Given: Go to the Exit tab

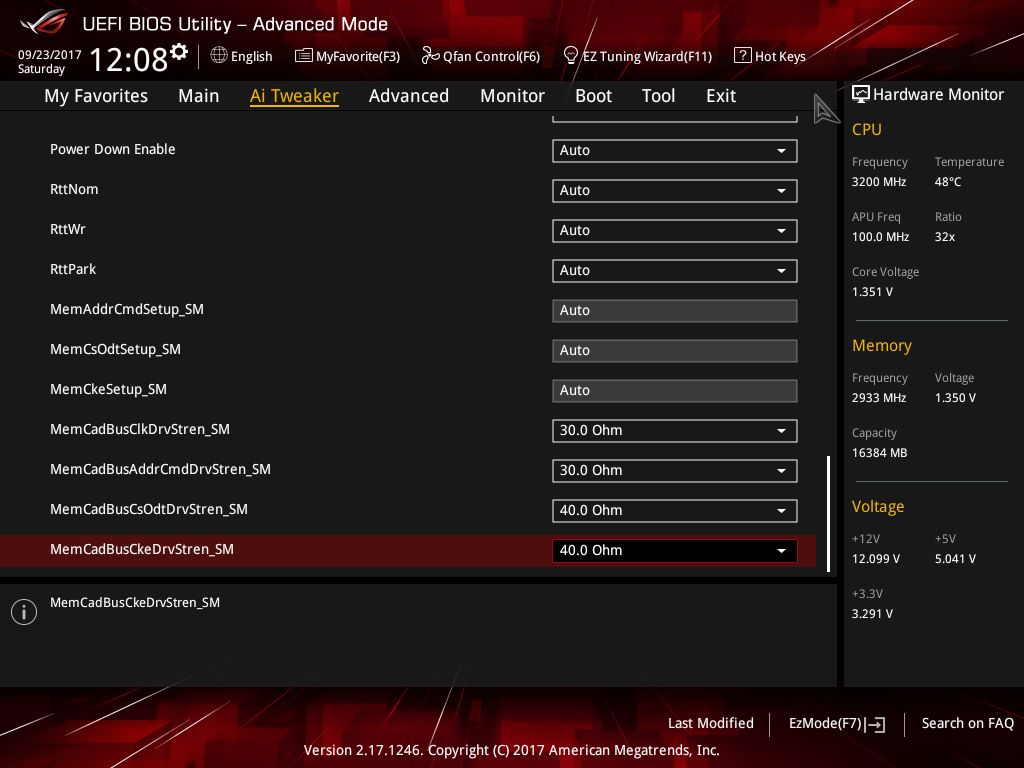Looking at the screenshot, I should tap(721, 96).
